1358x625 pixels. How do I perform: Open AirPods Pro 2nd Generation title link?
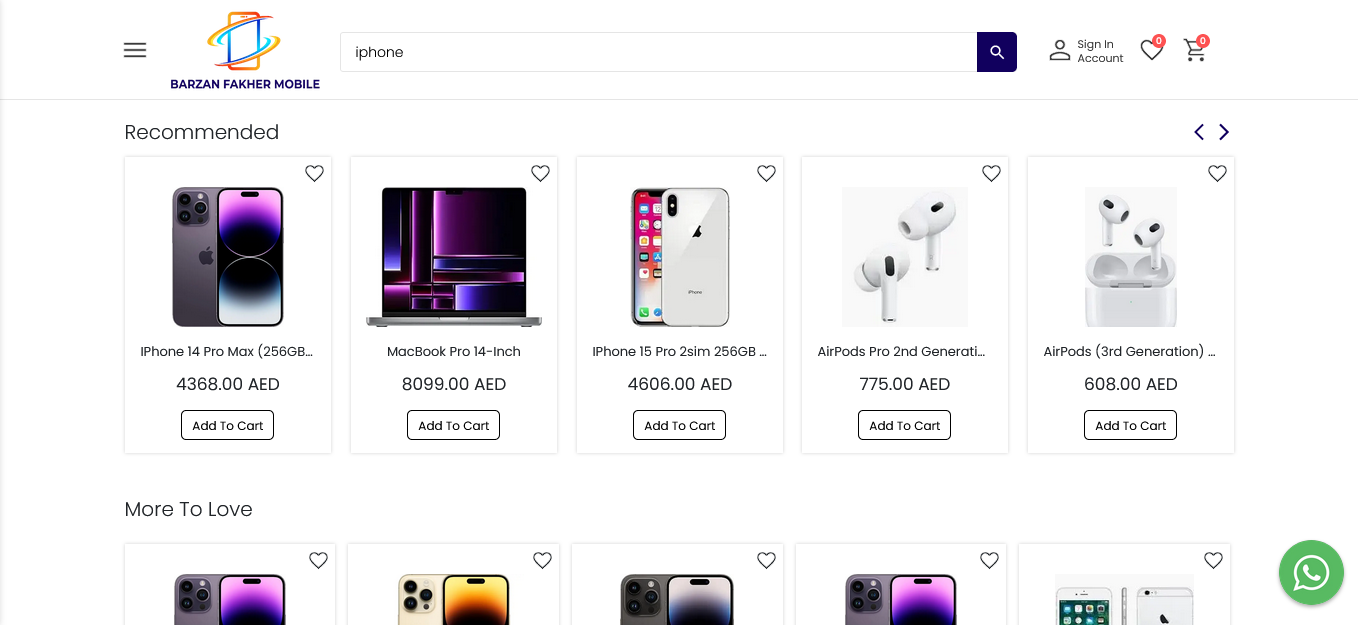901,352
